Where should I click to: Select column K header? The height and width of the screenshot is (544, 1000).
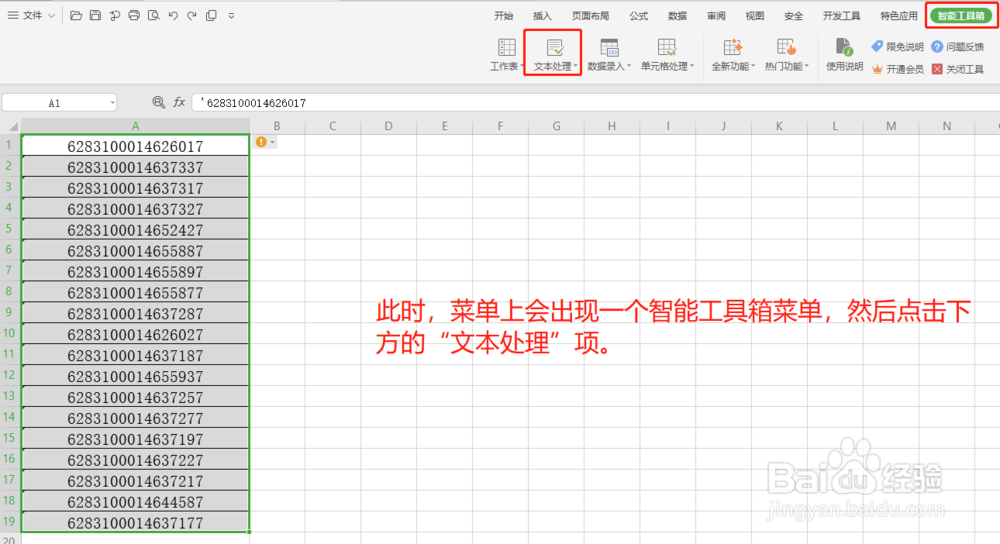[x=779, y=126]
